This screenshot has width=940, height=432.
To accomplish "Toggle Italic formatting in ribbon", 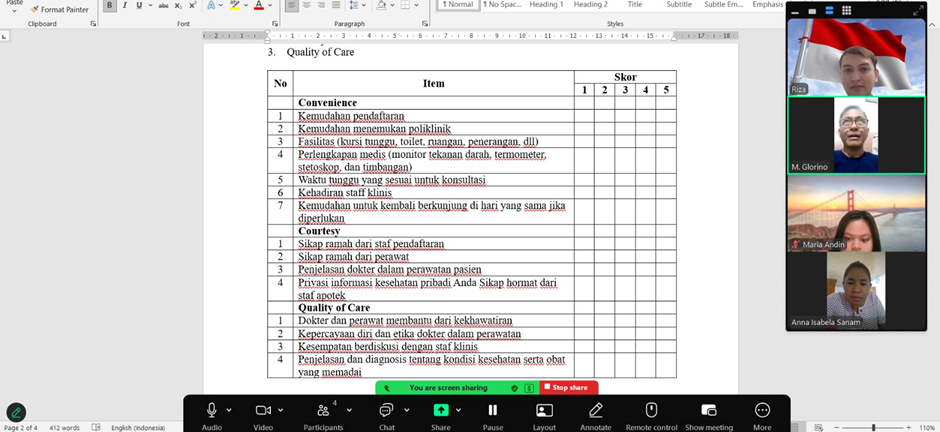I will [125, 5].
